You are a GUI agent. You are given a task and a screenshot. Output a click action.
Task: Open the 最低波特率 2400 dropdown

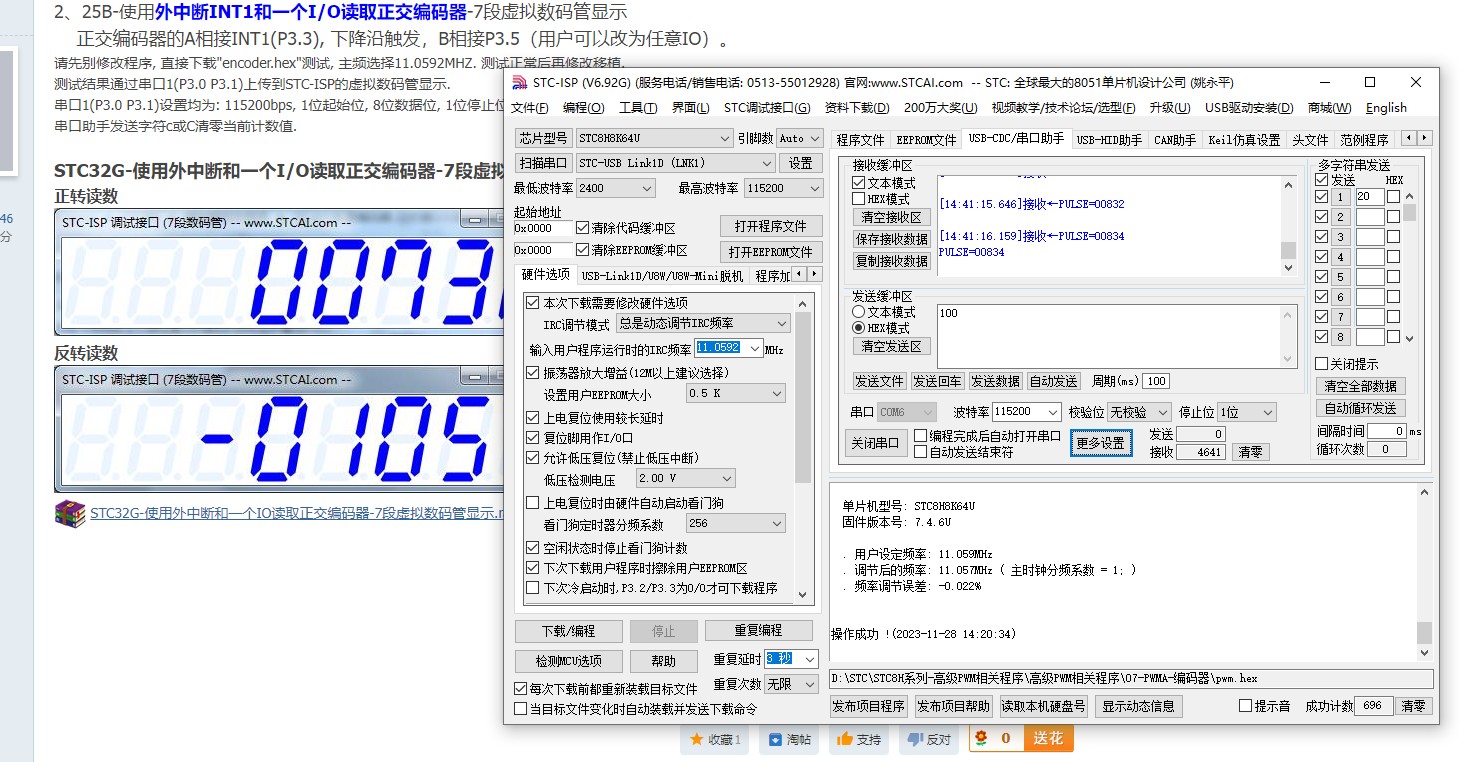tap(616, 188)
